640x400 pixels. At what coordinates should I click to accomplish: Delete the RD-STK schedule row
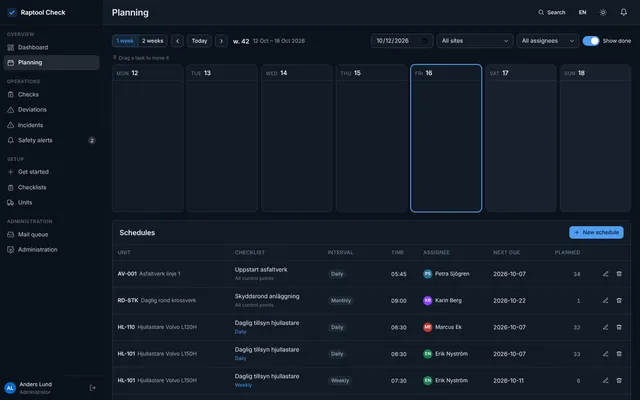(x=619, y=300)
